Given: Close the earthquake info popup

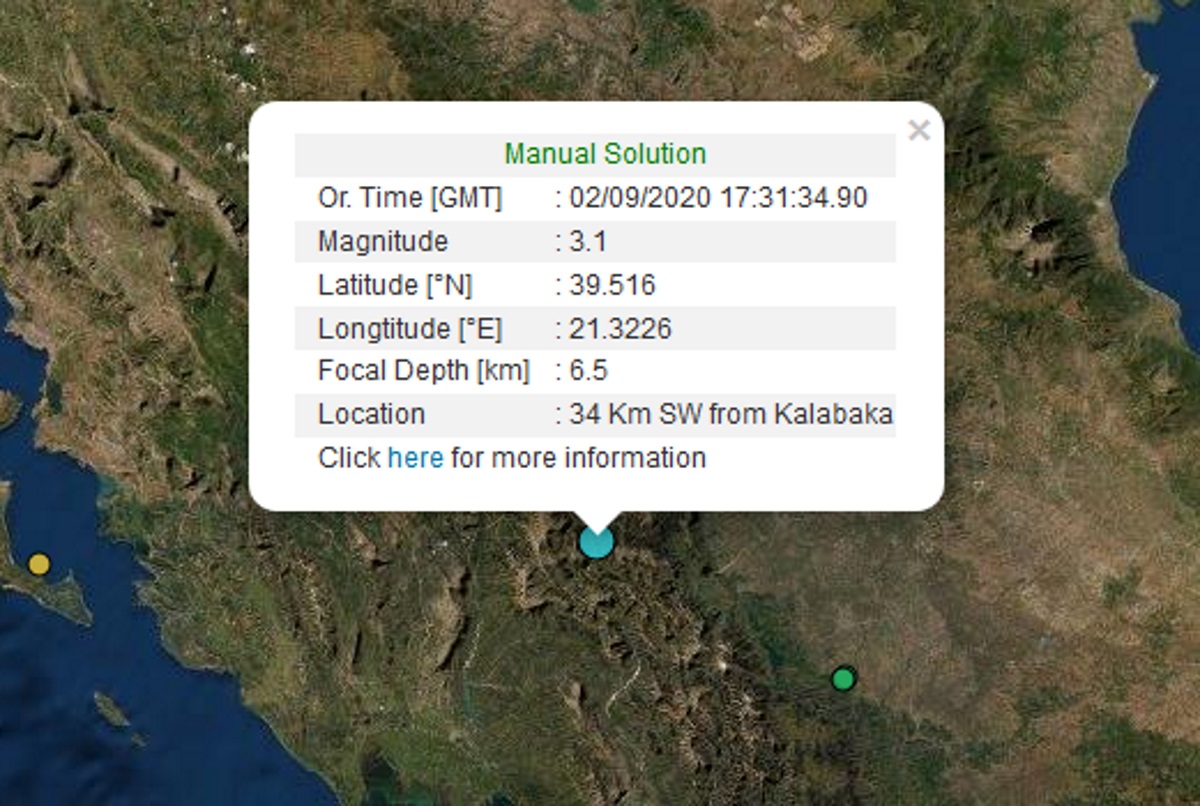Looking at the screenshot, I should (919, 131).
